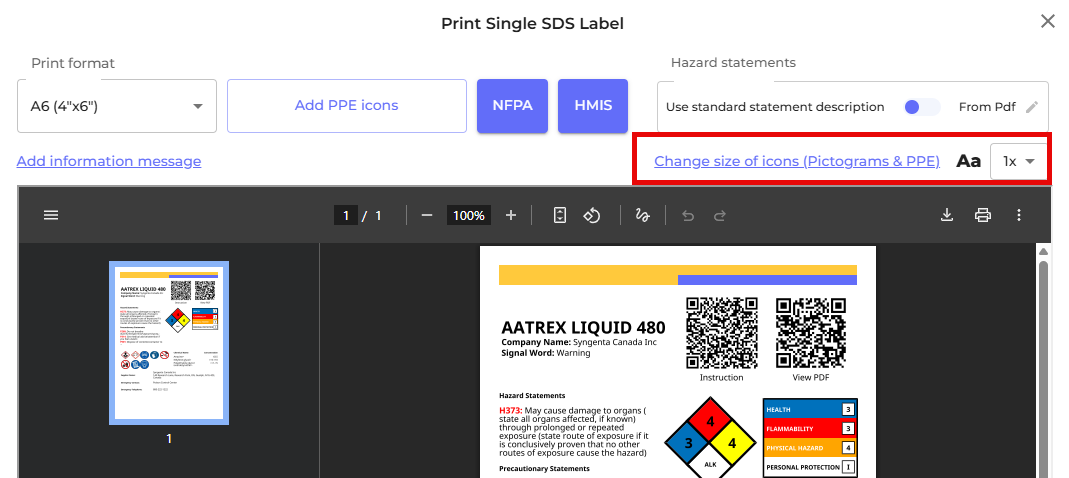Open the Add information message link
This screenshot has height=478, width=1069.
(x=109, y=162)
